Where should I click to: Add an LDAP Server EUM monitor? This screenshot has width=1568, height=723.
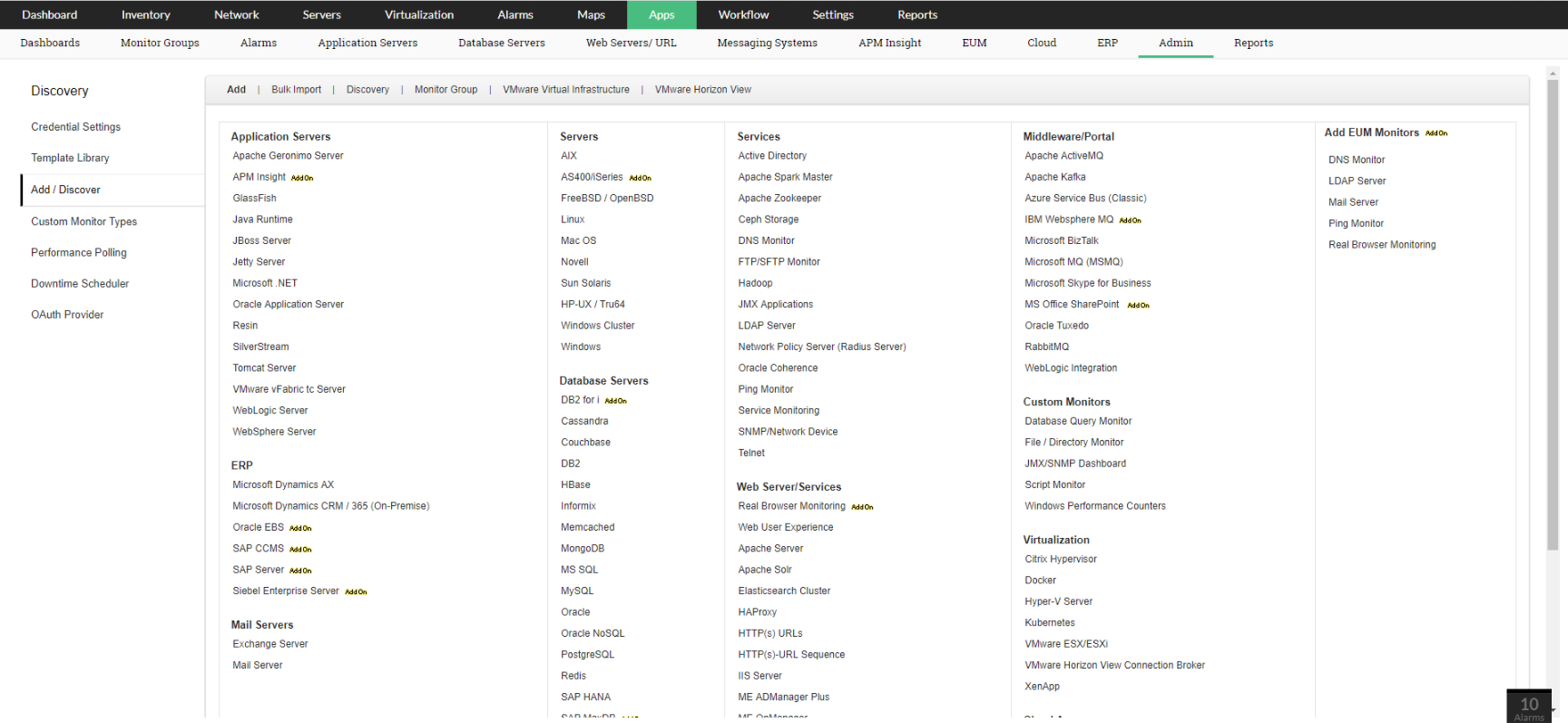pyautogui.click(x=1357, y=181)
